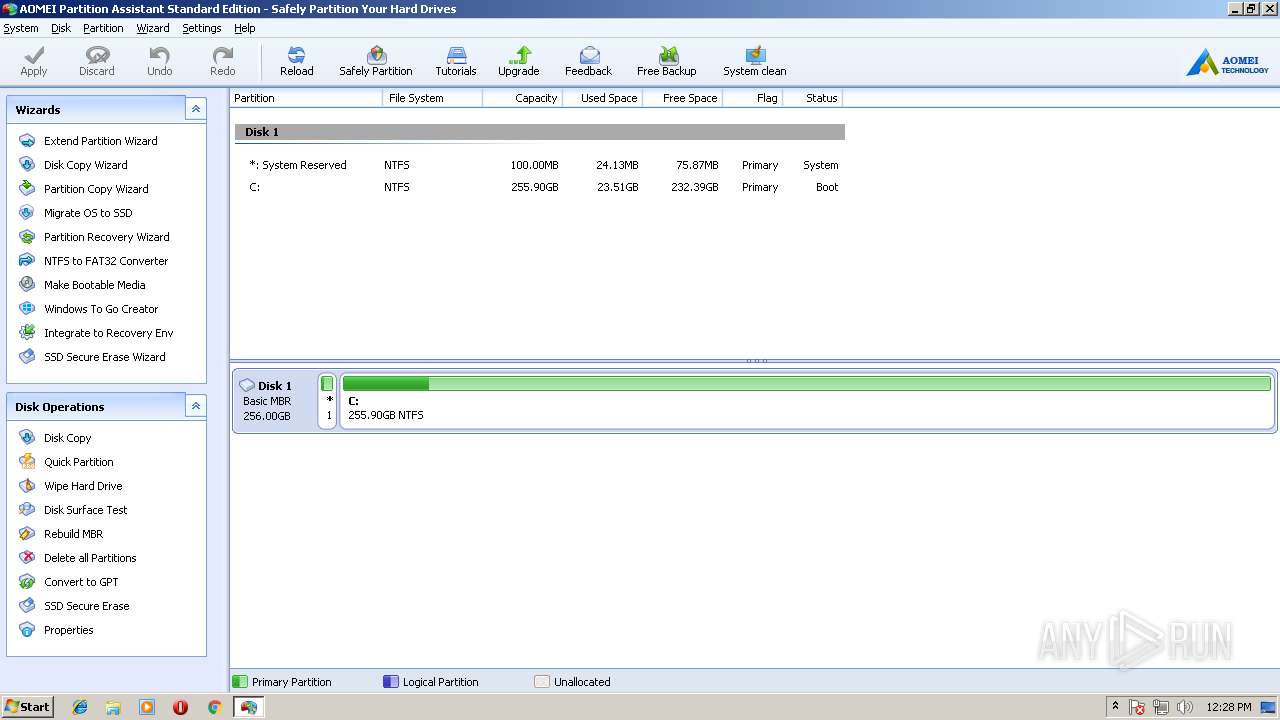
Task: Click the Partition Recovery Wizard icon
Action: 27,237
